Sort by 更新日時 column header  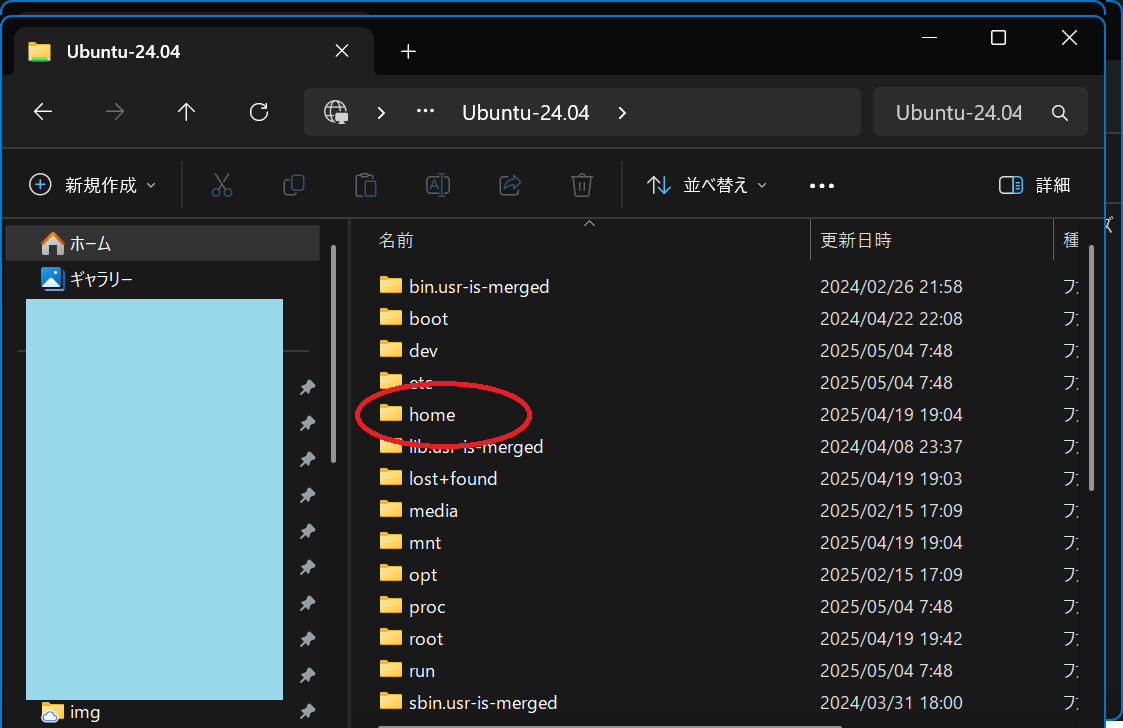tap(856, 240)
